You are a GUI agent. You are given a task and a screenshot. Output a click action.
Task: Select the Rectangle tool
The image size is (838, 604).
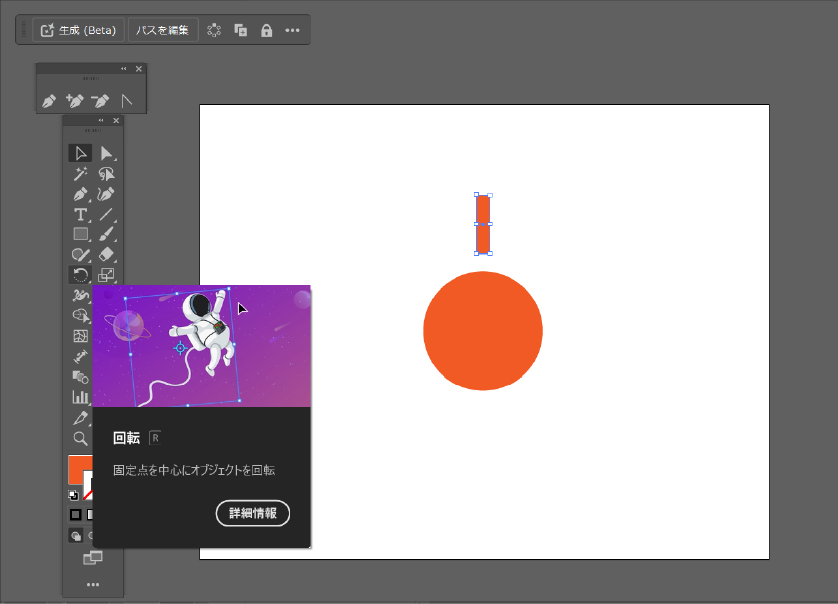click(x=81, y=234)
